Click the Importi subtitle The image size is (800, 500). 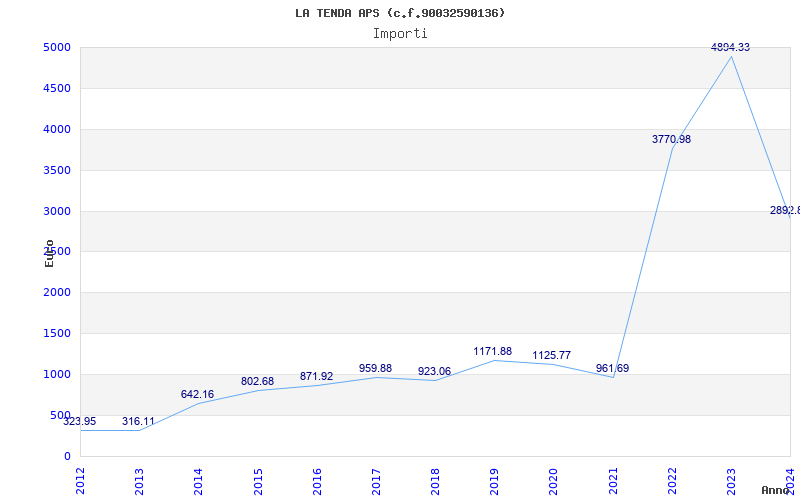point(400,34)
